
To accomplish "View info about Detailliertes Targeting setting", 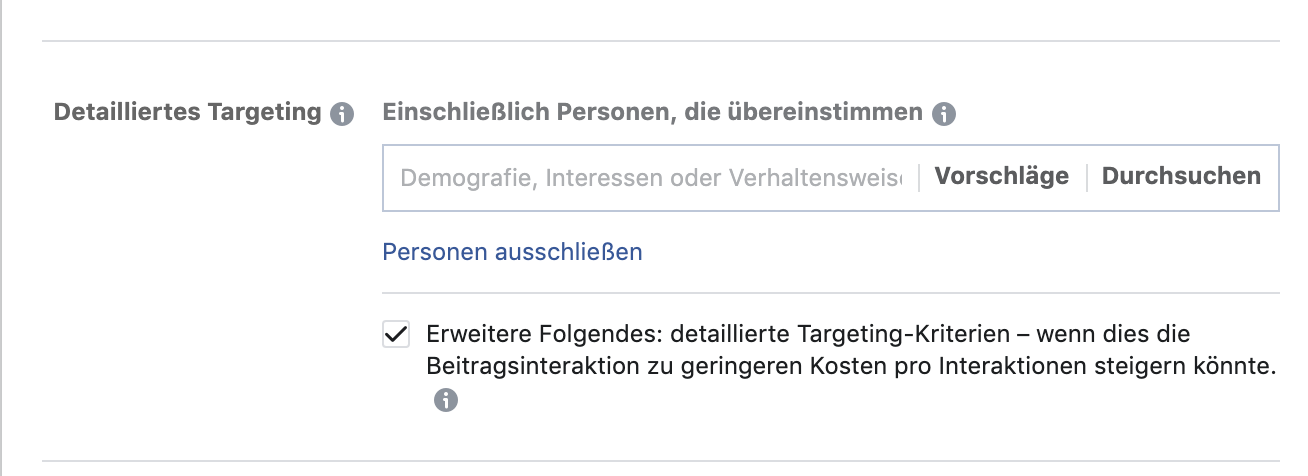I will coord(342,114).
